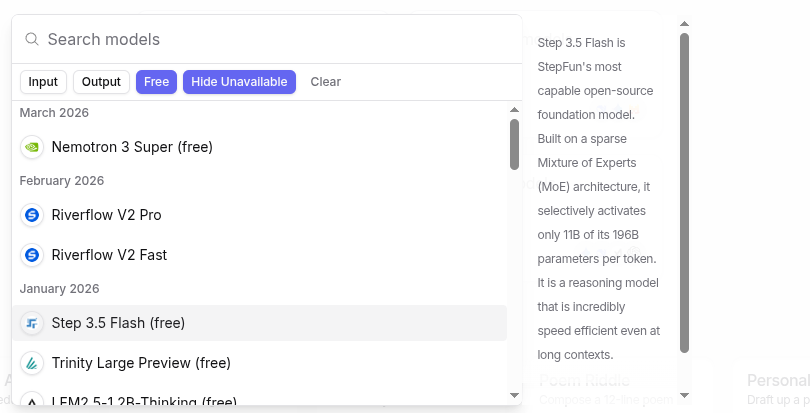Focus the Search models input field
The image size is (810, 413).
[270, 39]
